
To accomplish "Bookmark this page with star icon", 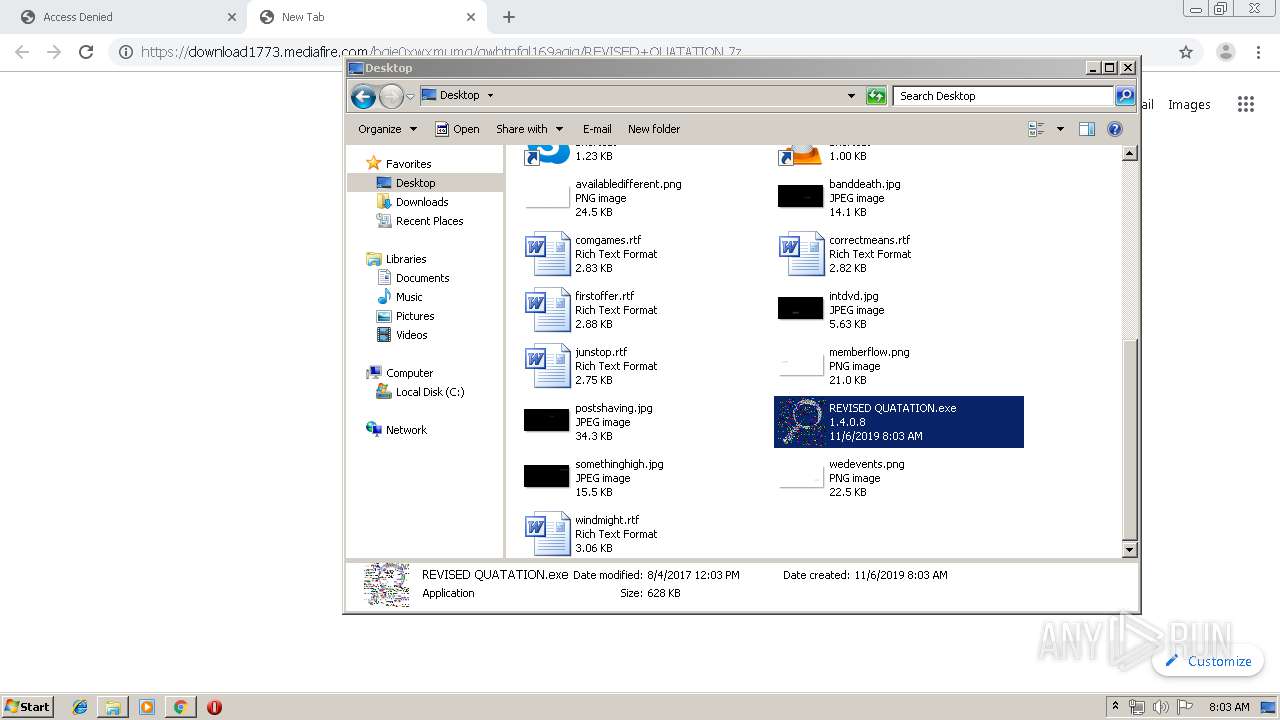I will tap(1186, 52).
